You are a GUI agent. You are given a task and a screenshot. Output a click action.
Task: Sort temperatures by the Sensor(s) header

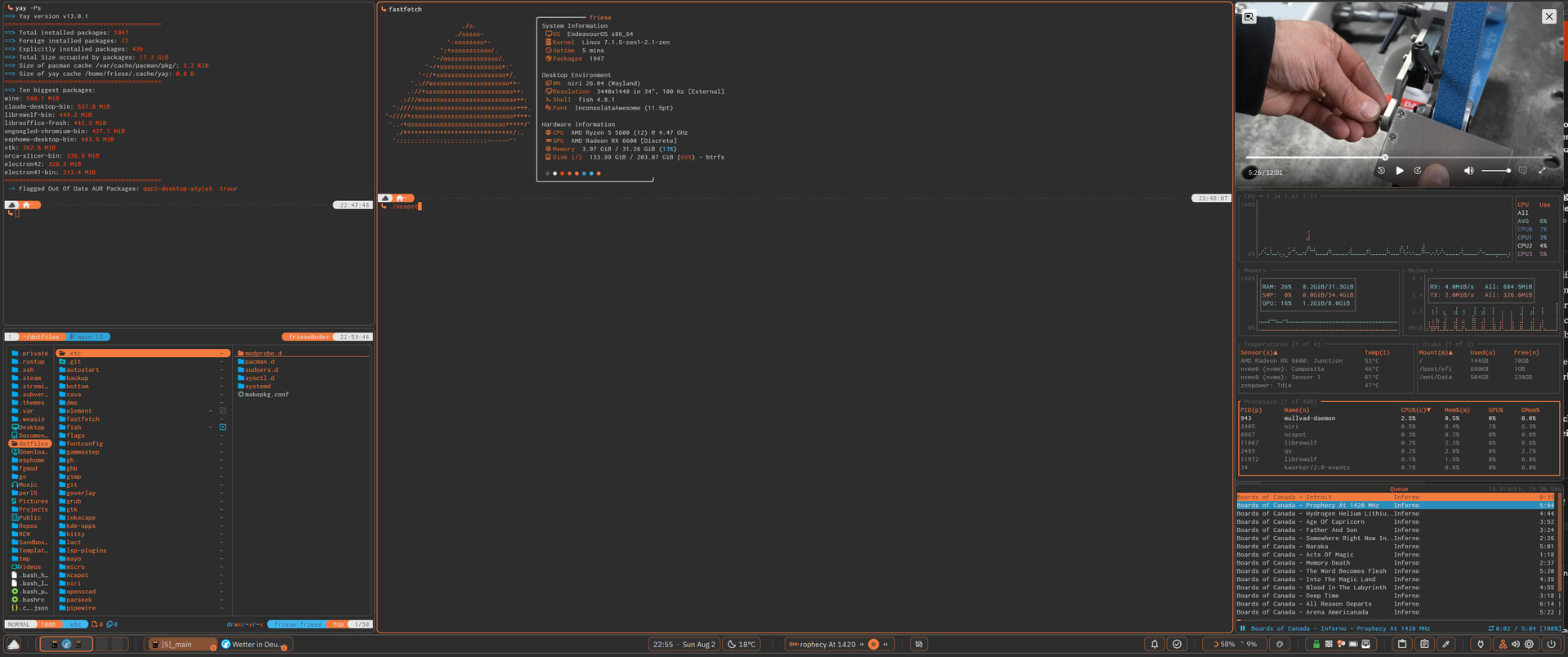point(1259,353)
